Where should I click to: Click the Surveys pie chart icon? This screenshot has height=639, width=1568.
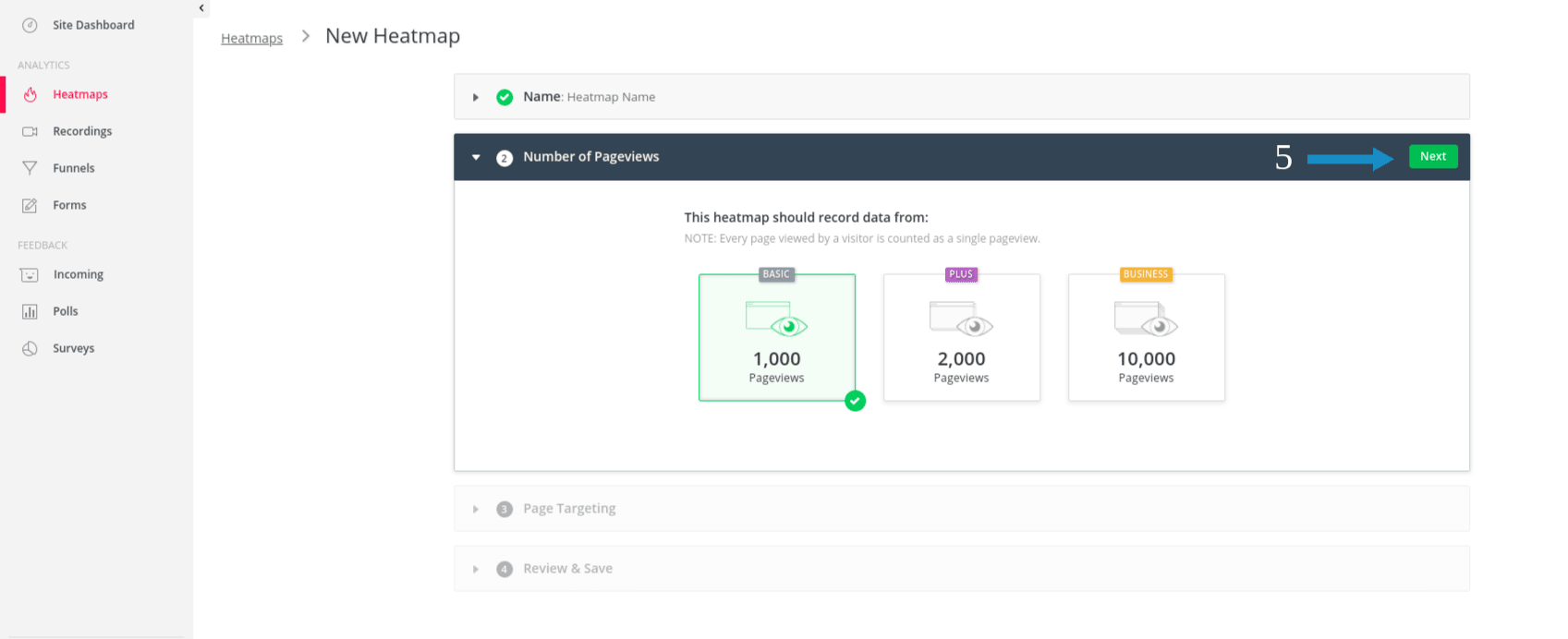click(x=30, y=348)
